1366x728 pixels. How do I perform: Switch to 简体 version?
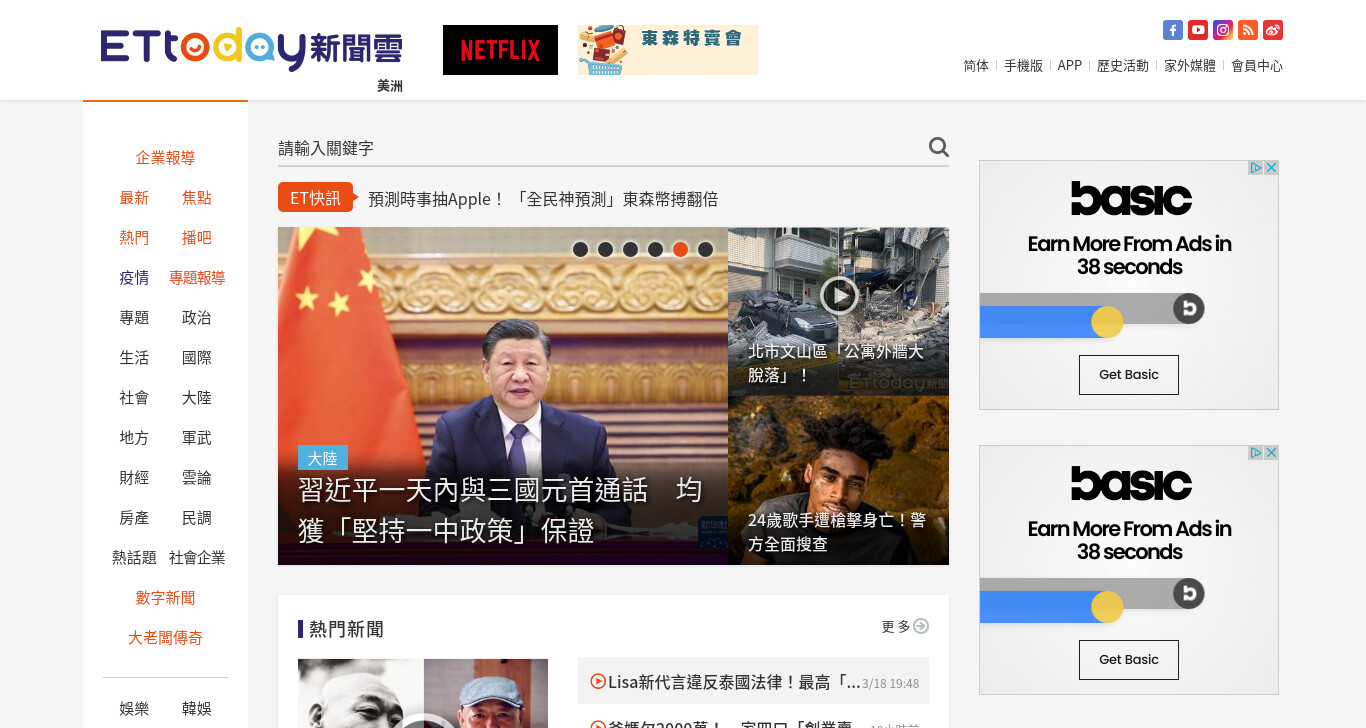(x=976, y=66)
